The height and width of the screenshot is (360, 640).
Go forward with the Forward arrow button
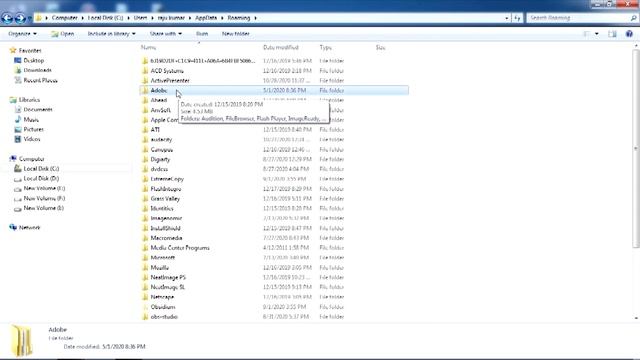coord(20,18)
